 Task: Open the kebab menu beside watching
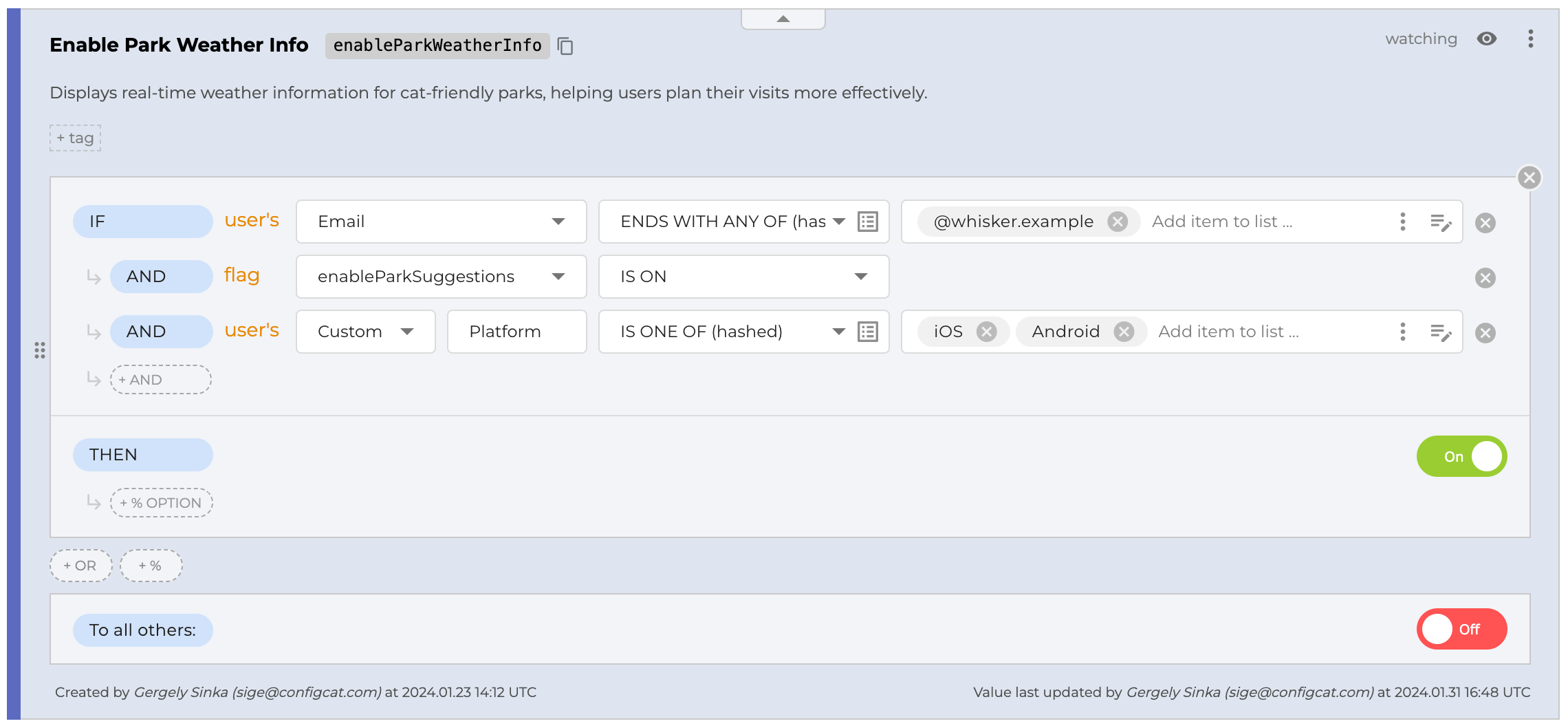pos(1530,39)
